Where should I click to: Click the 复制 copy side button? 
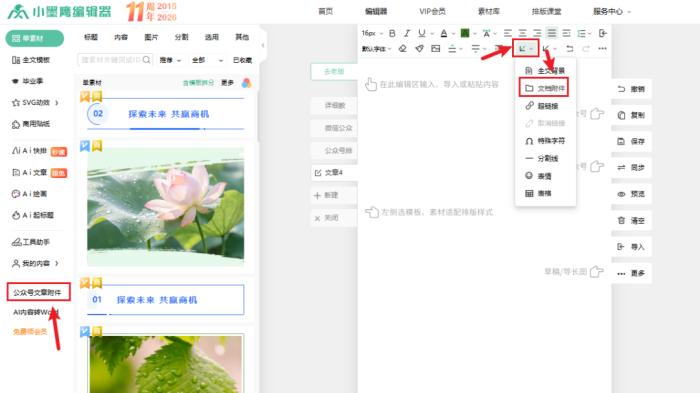[631, 115]
